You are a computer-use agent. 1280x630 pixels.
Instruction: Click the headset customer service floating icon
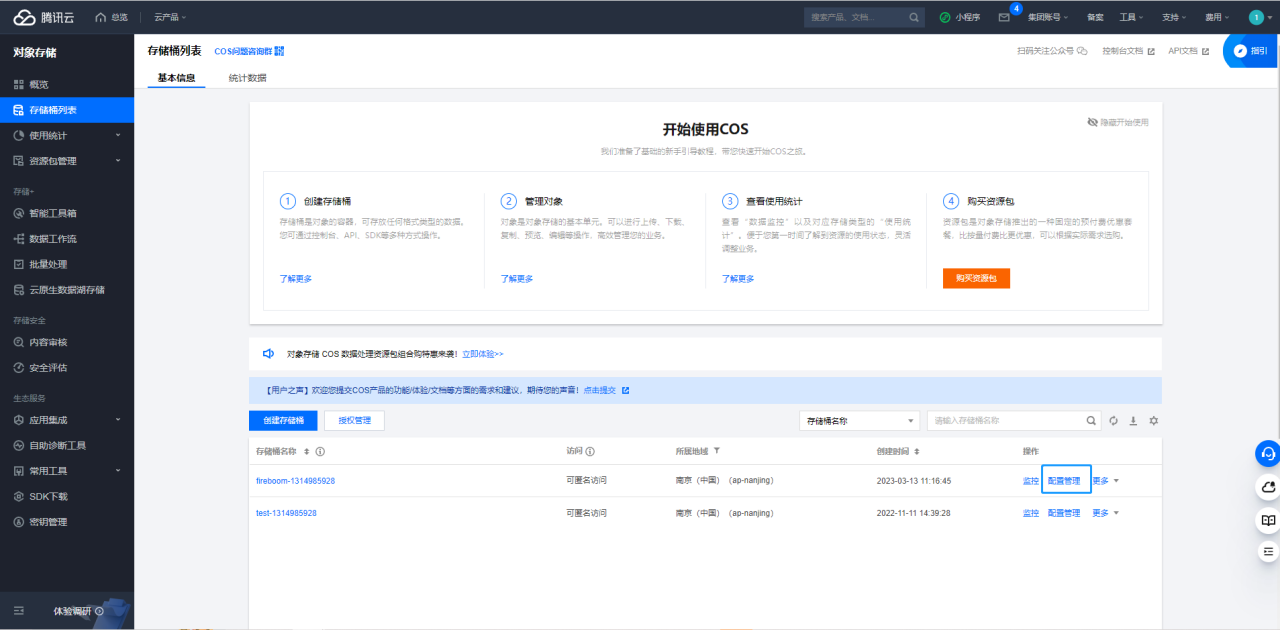coord(1268,453)
